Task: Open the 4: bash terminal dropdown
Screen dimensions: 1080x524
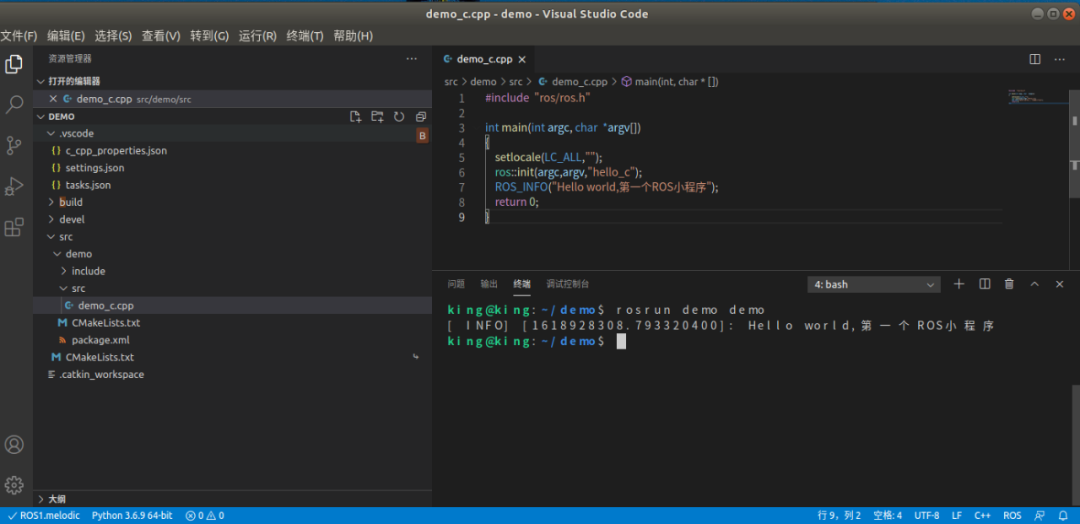Action: [874, 284]
